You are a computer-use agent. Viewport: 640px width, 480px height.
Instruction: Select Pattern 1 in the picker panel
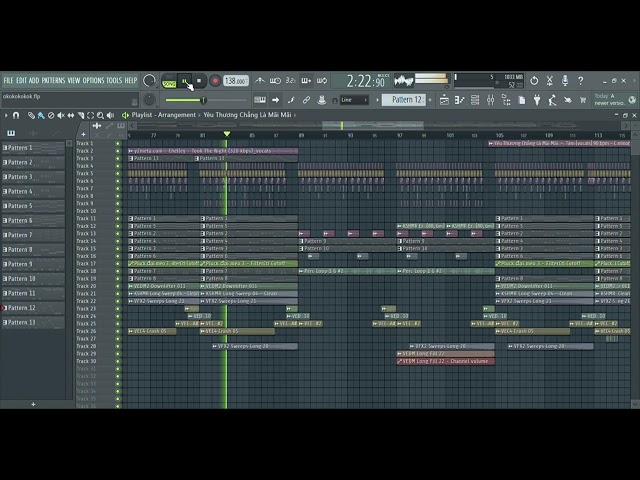[33, 148]
